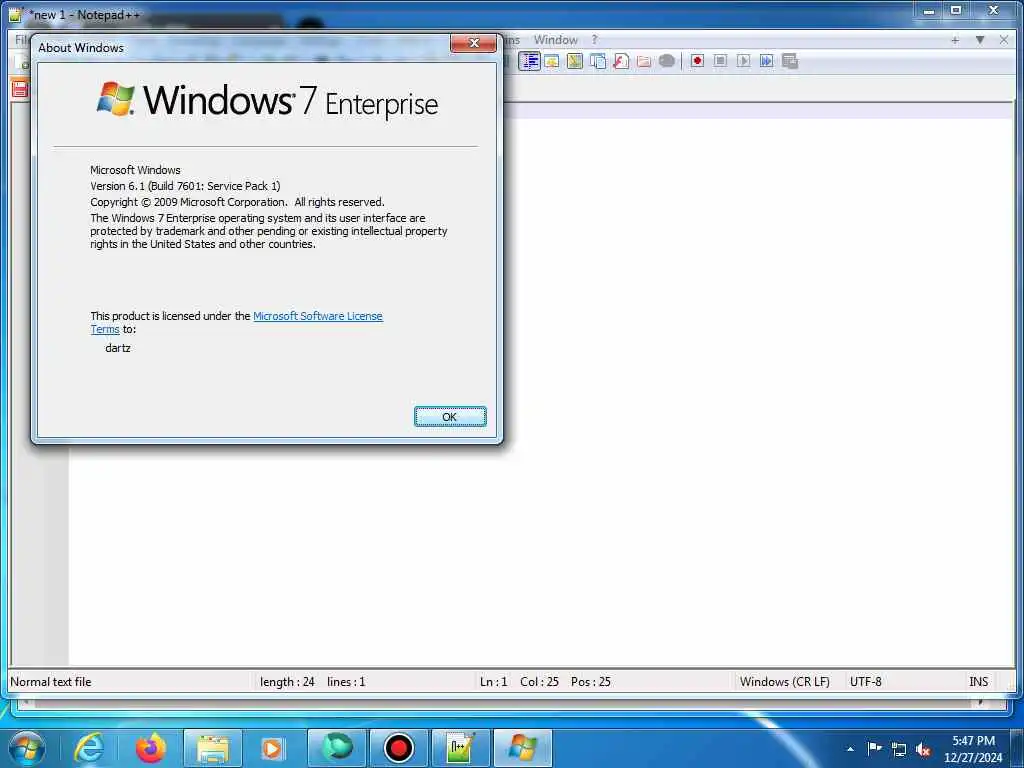Viewport: 1024px width, 768px height.
Task: Close the About Windows dialog
Action: [x=473, y=43]
